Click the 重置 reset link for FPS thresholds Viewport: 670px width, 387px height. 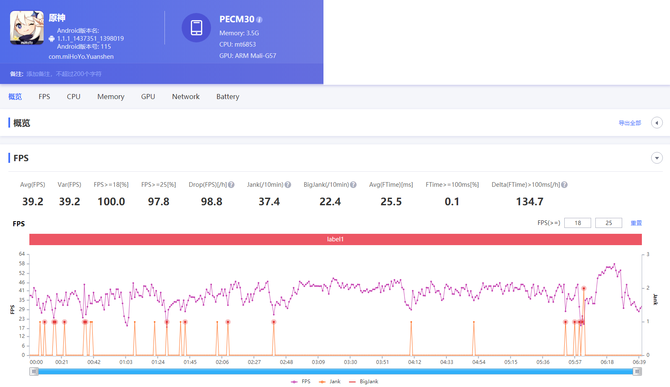pyautogui.click(x=636, y=223)
